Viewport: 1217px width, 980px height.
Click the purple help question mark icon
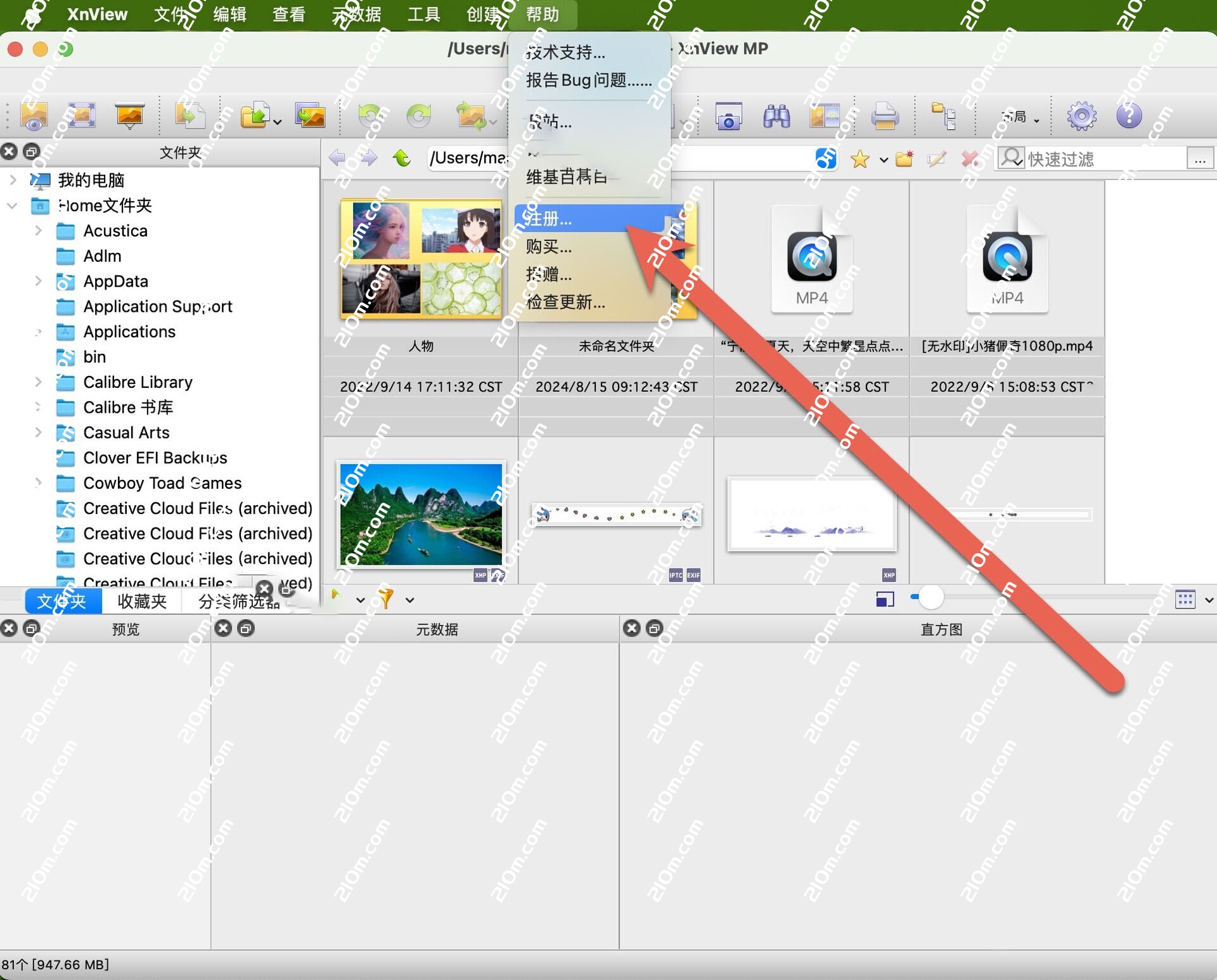[1129, 116]
